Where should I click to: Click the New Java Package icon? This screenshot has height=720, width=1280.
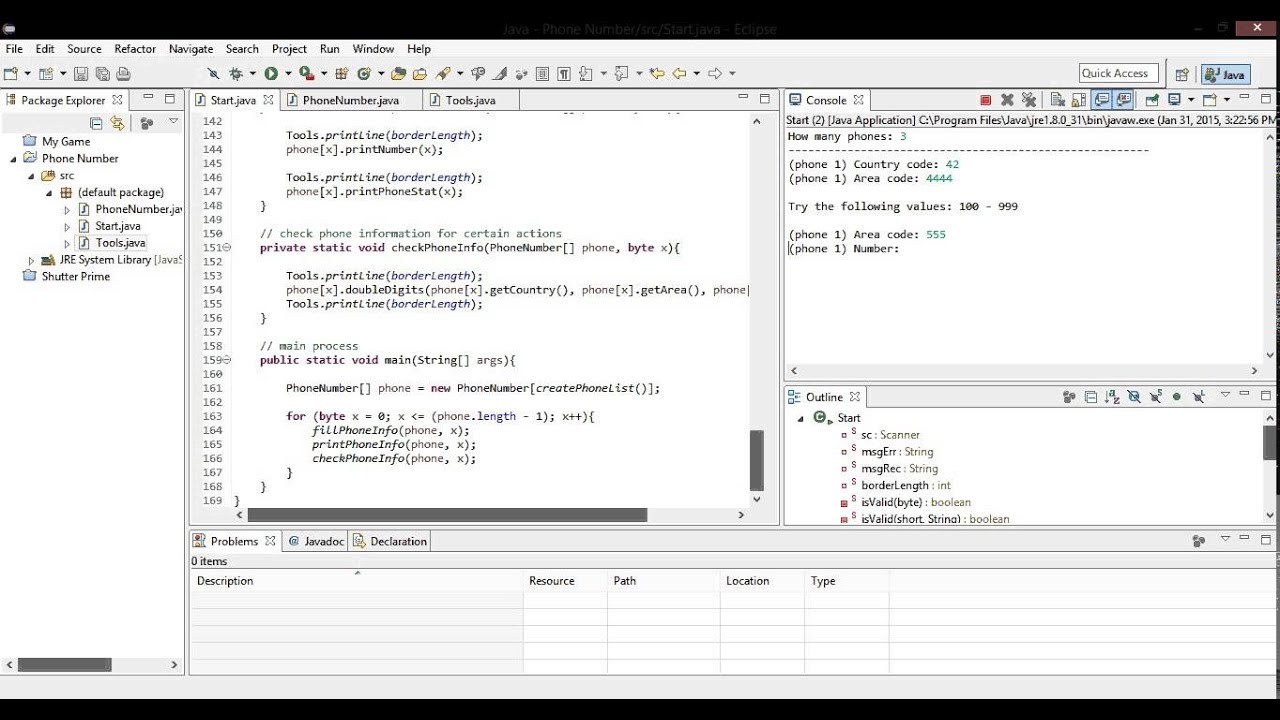pos(341,74)
